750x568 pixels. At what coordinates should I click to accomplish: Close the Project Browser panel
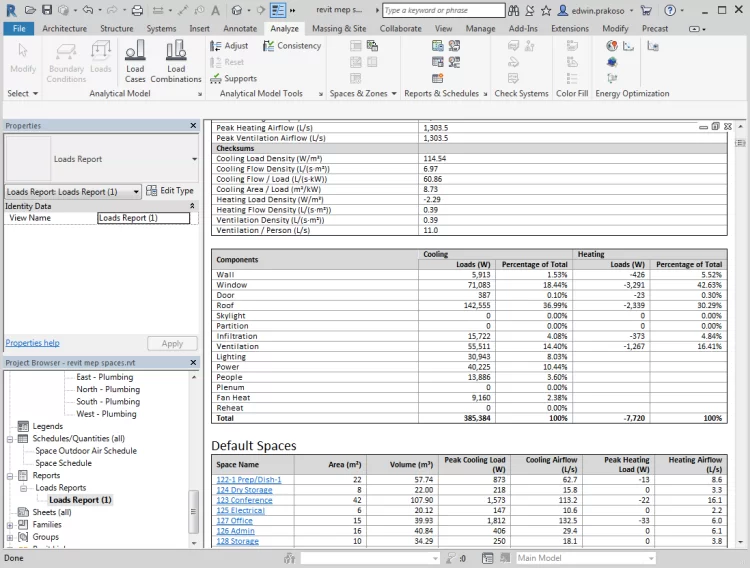[x=194, y=363]
